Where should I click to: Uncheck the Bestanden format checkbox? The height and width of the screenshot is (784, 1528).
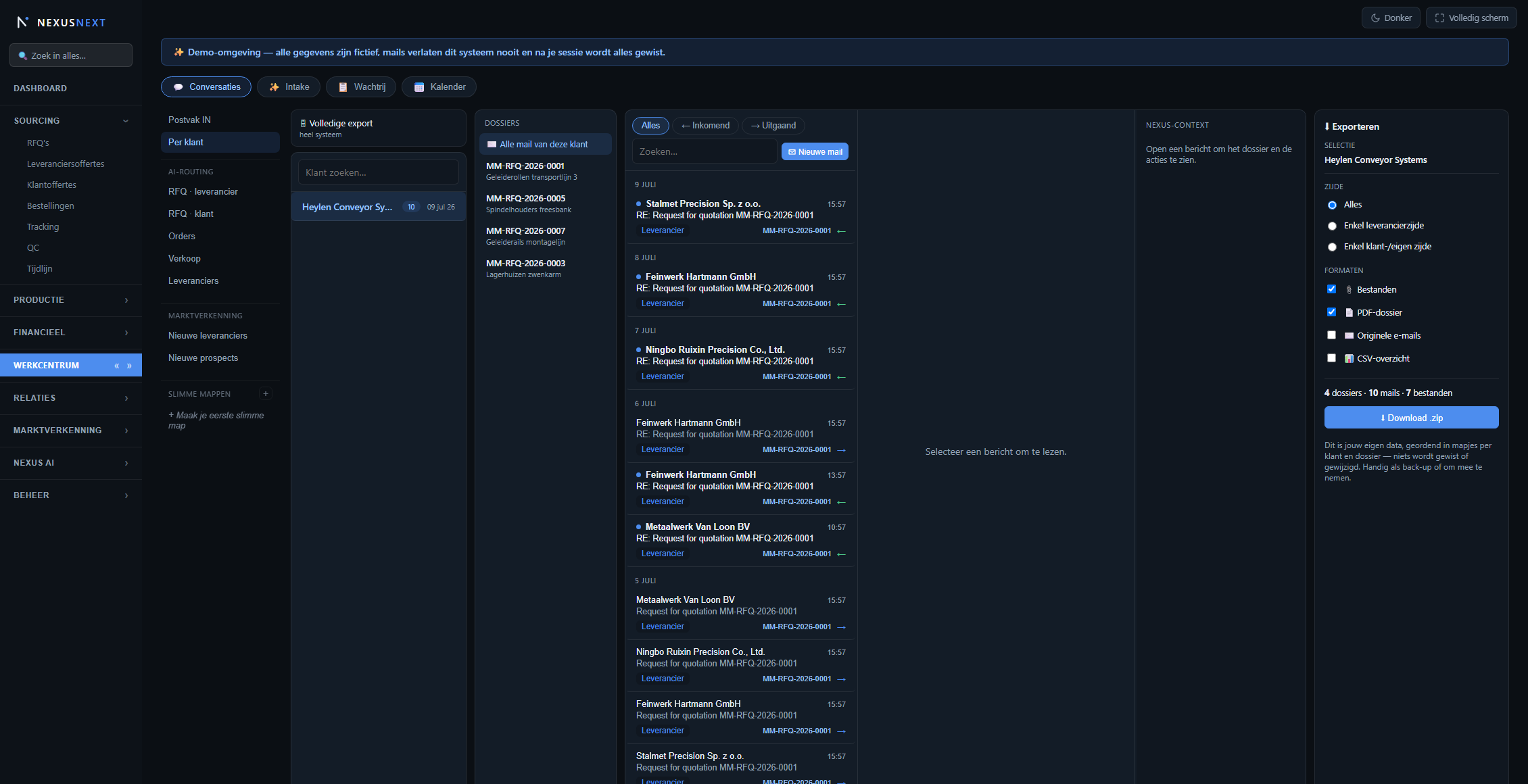[1331, 289]
